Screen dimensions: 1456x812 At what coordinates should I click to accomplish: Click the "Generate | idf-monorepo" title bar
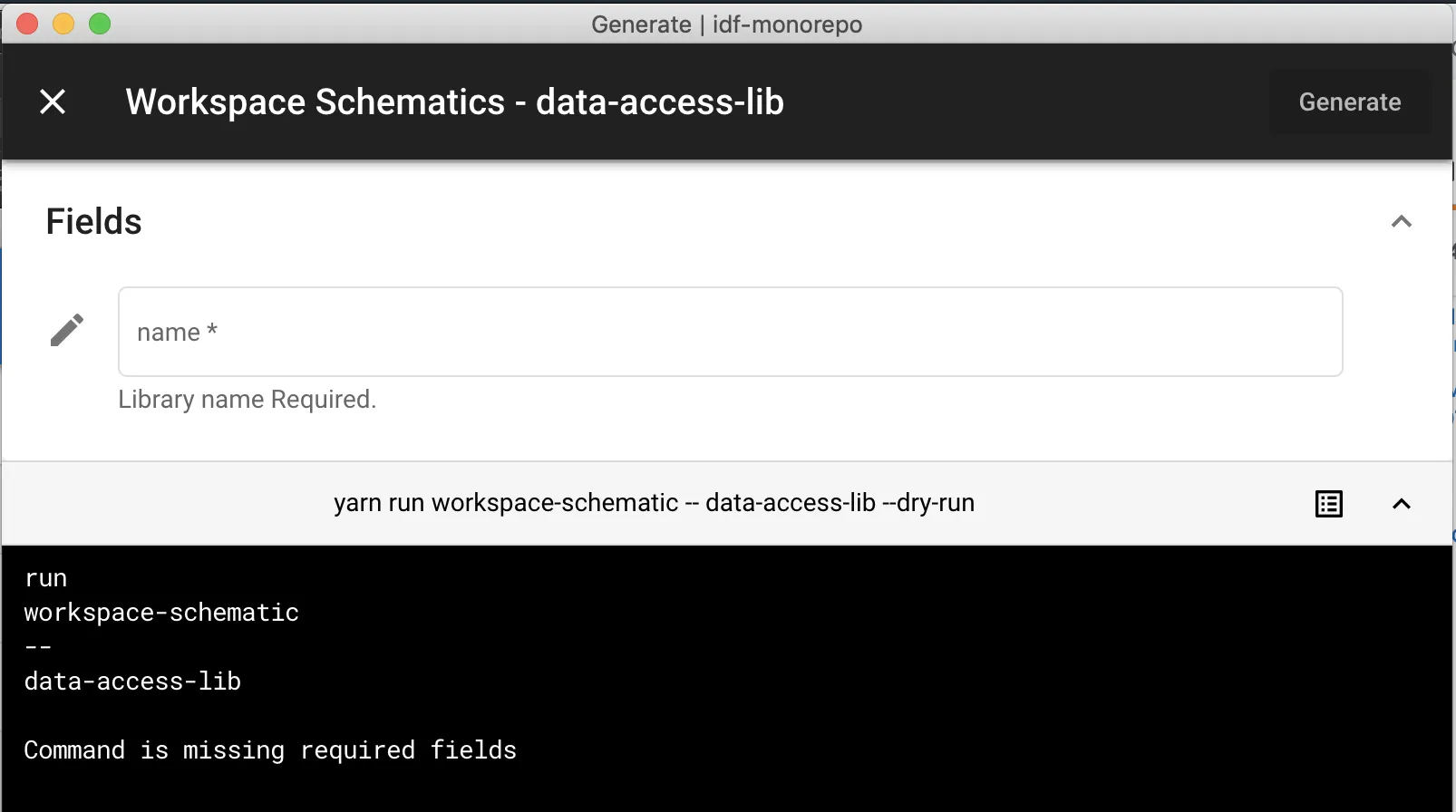[x=726, y=24]
